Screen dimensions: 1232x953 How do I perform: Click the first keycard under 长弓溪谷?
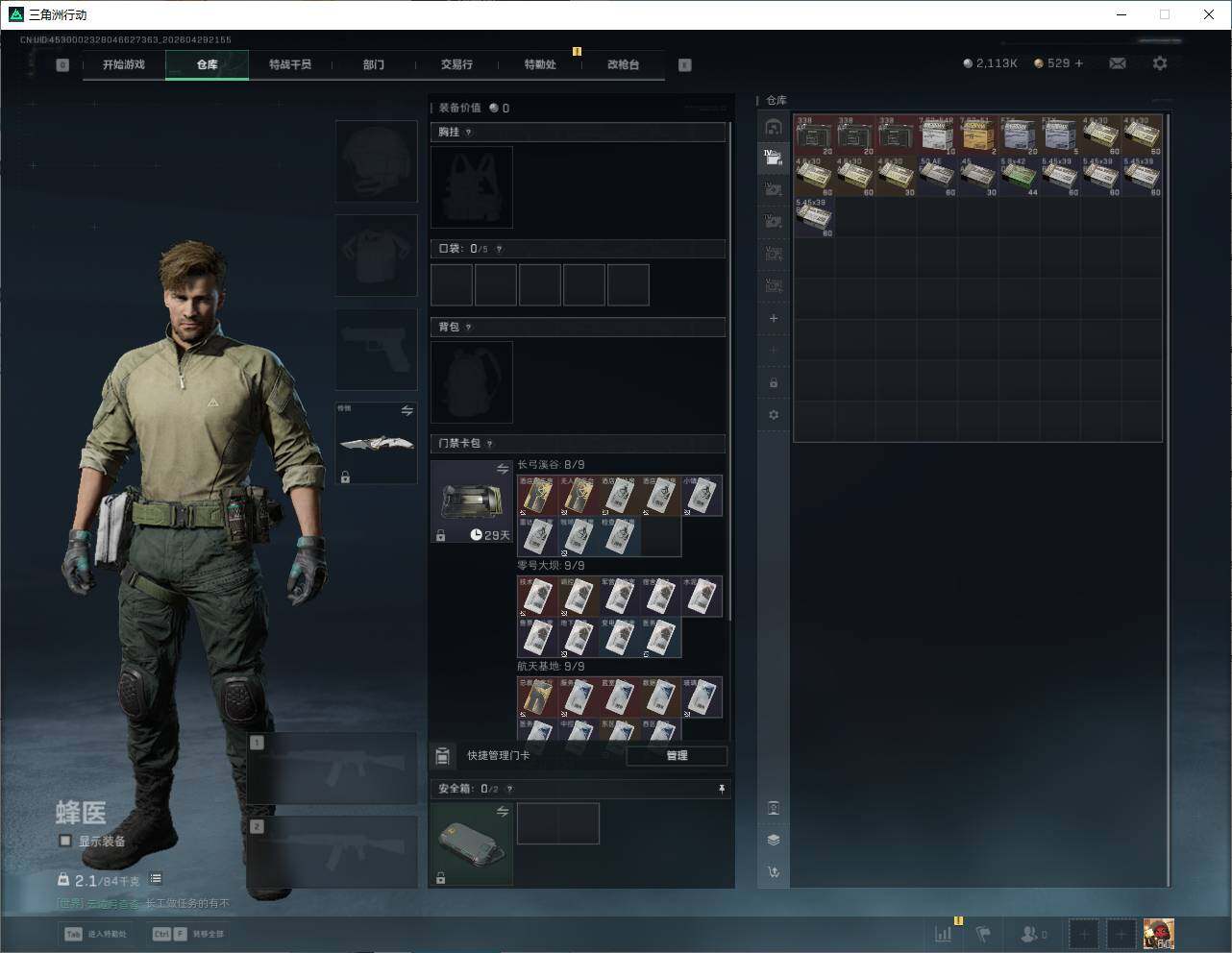(x=537, y=496)
